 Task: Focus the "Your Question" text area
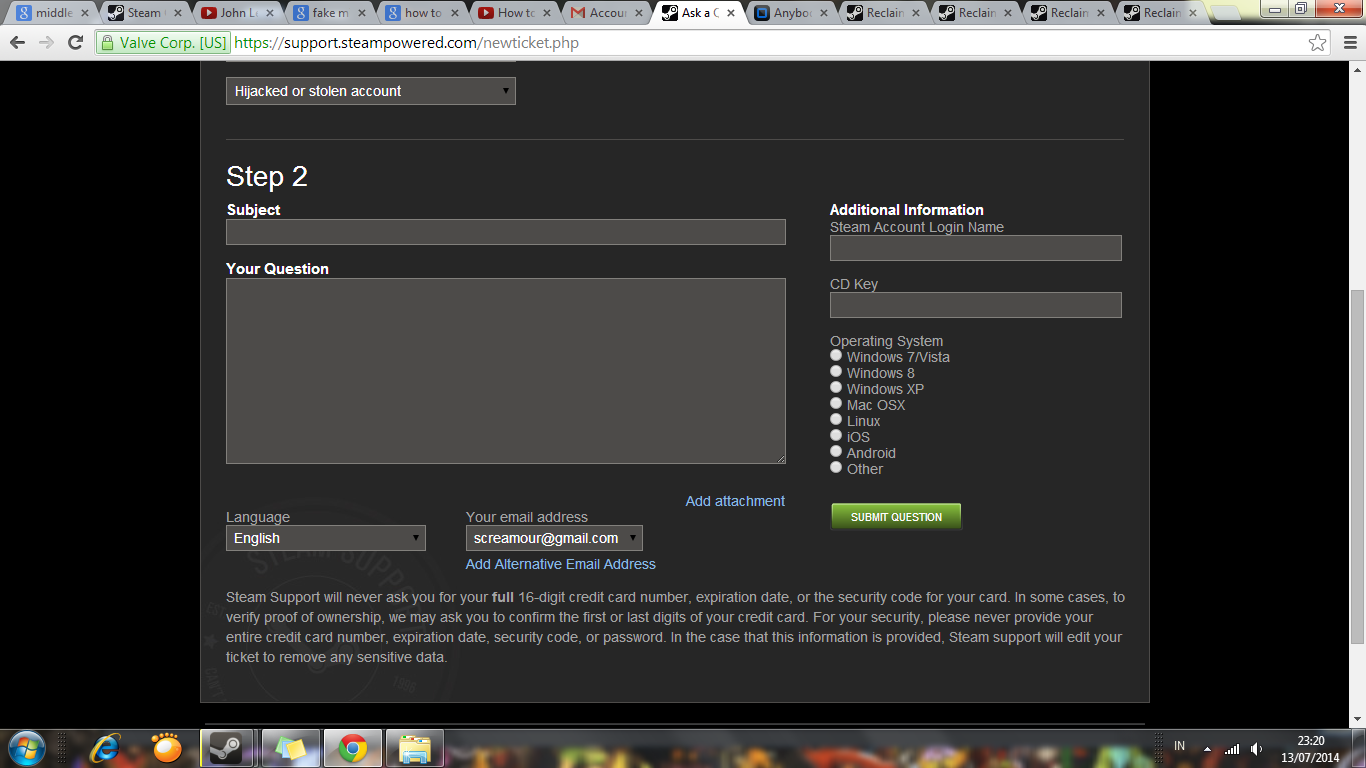pos(506,371)
